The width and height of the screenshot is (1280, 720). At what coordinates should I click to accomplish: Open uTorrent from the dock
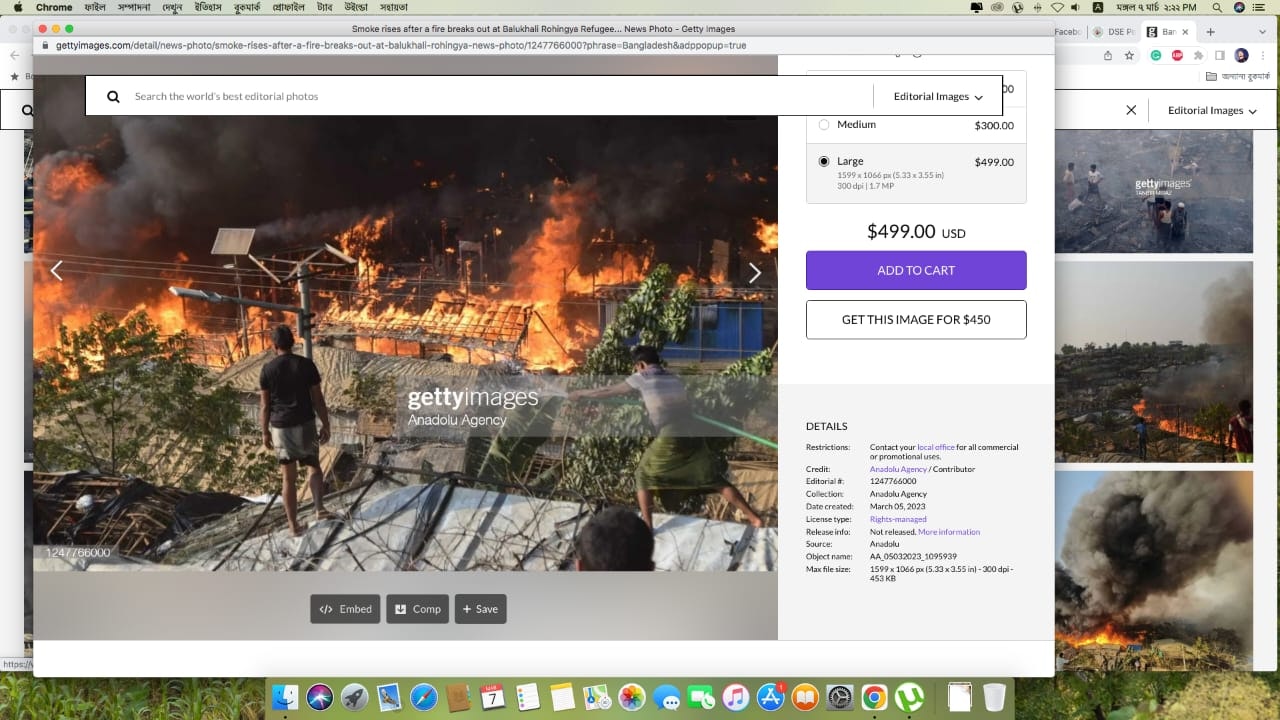[x=909, y=697]
